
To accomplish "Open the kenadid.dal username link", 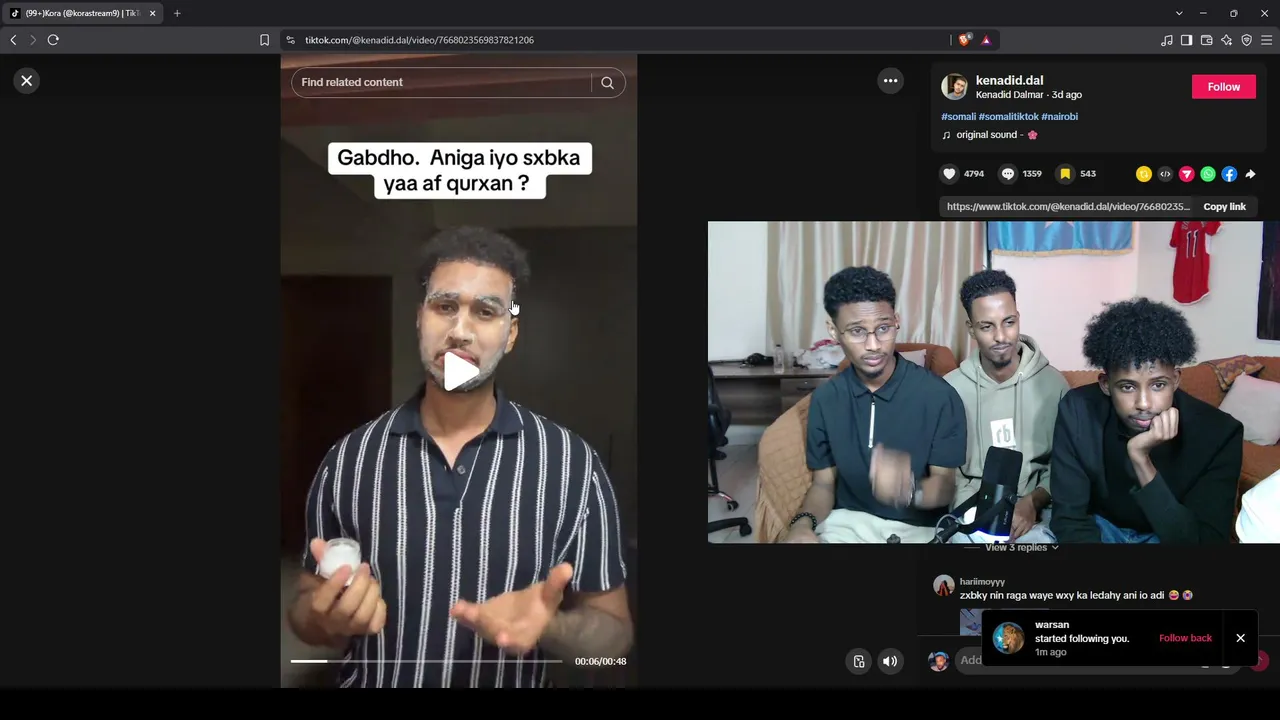I will pos(1009,80).
